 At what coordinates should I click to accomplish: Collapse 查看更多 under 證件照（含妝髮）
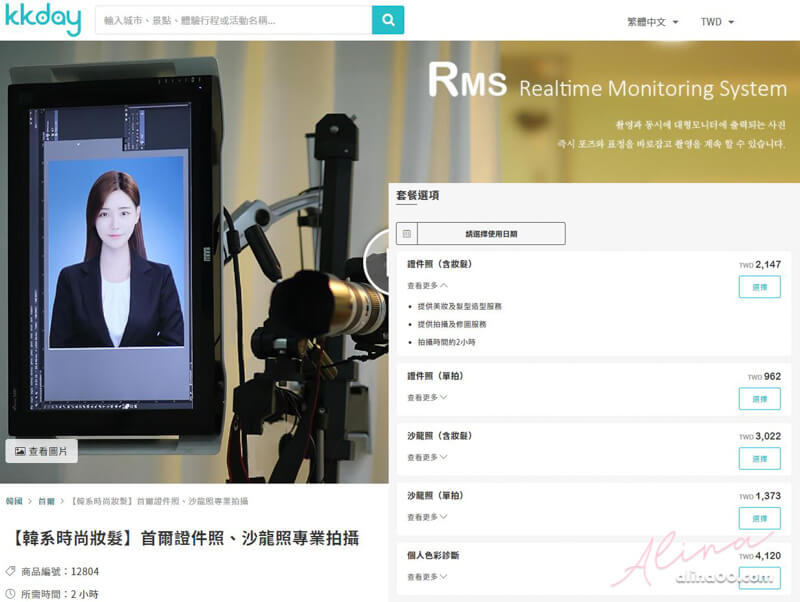pos(428,286)
